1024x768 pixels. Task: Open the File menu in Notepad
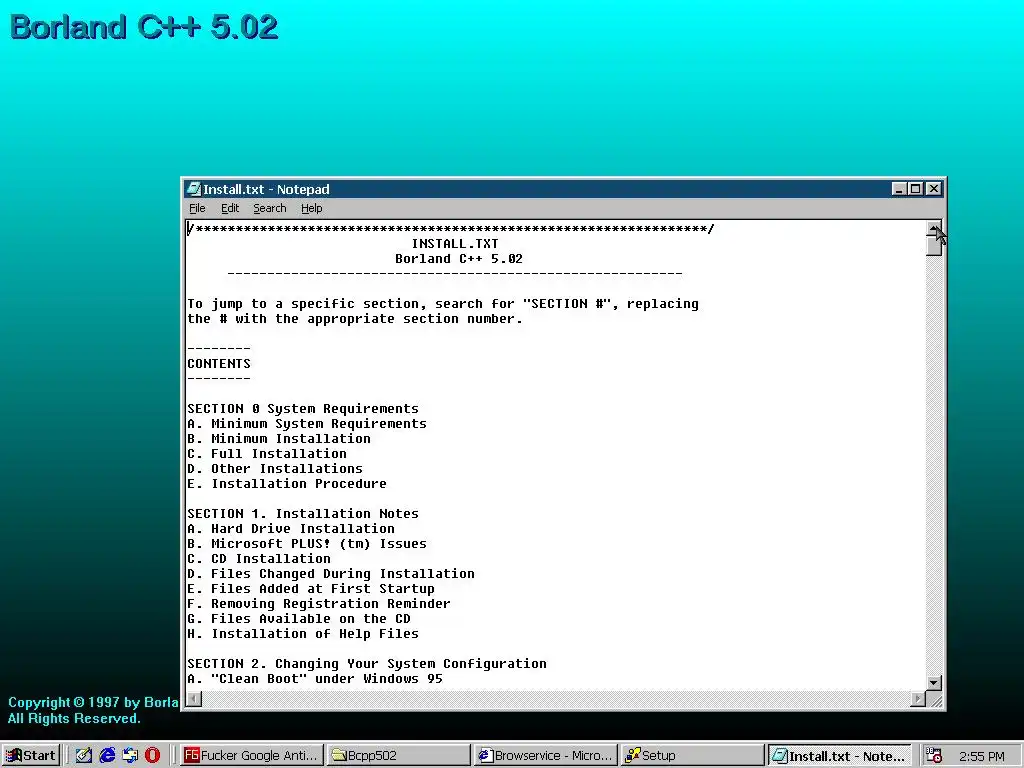[197, 208]
